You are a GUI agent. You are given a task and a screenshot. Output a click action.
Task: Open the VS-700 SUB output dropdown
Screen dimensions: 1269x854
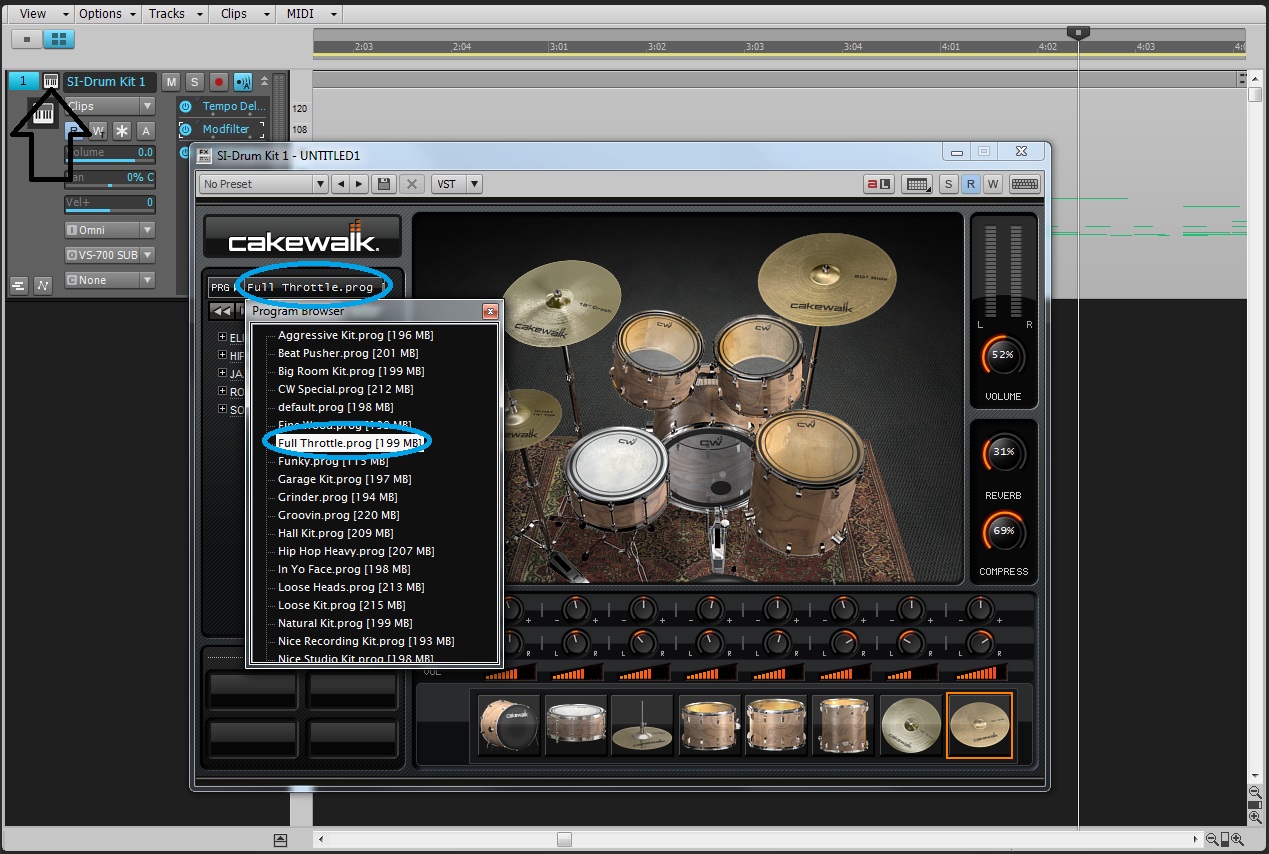click(x=110, y=255)
